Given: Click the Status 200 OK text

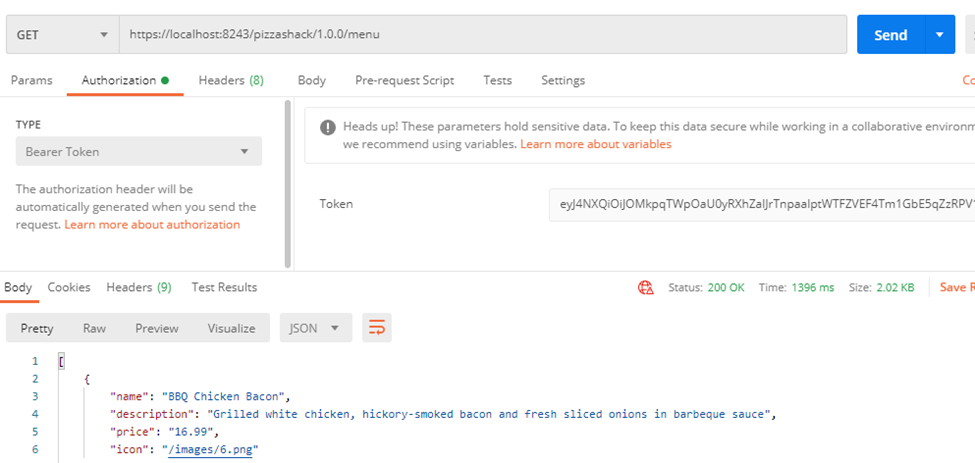Looking at the screenshot, I should tap(706, 288).
